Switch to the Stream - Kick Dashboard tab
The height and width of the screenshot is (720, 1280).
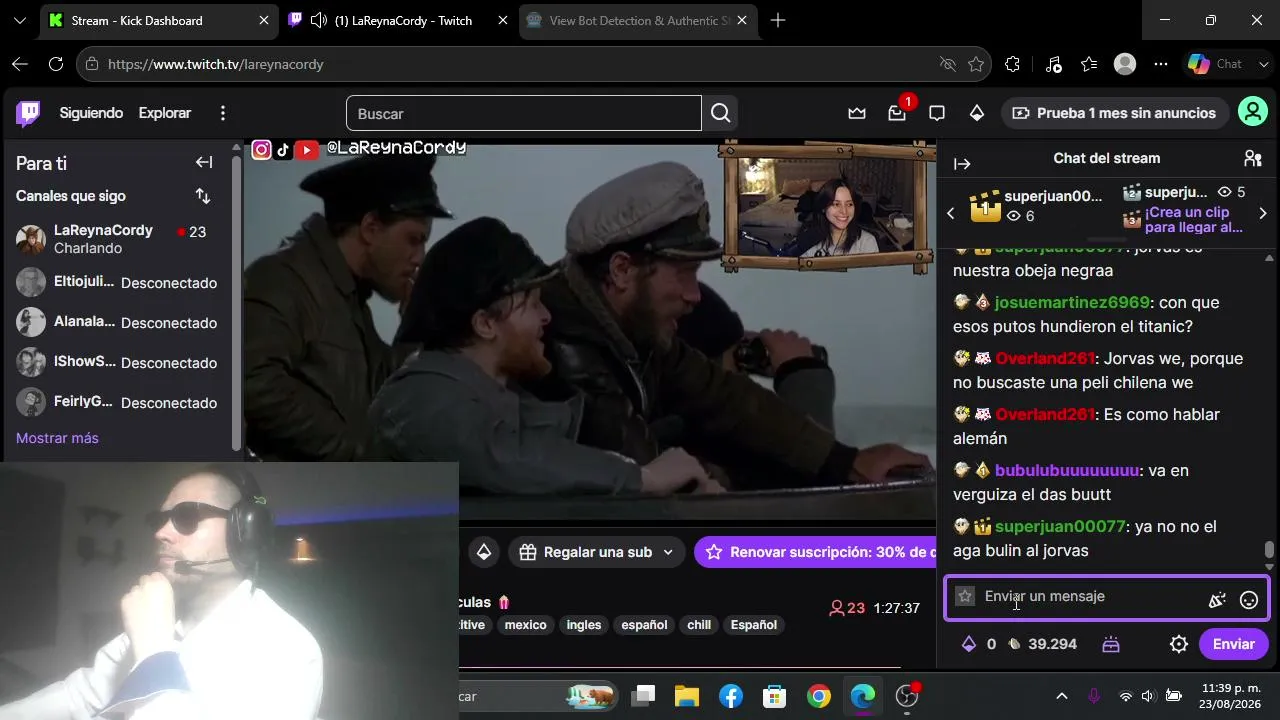click(x=159, y=20)
